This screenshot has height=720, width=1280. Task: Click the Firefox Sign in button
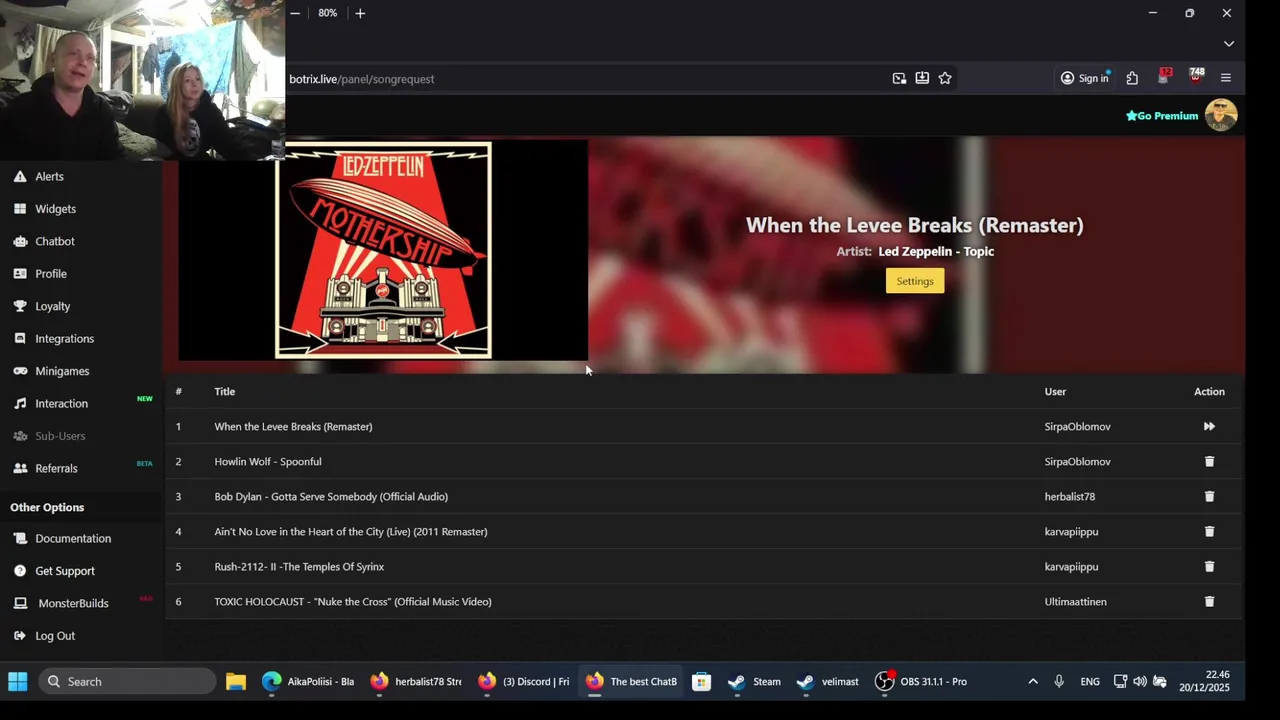1085,78
